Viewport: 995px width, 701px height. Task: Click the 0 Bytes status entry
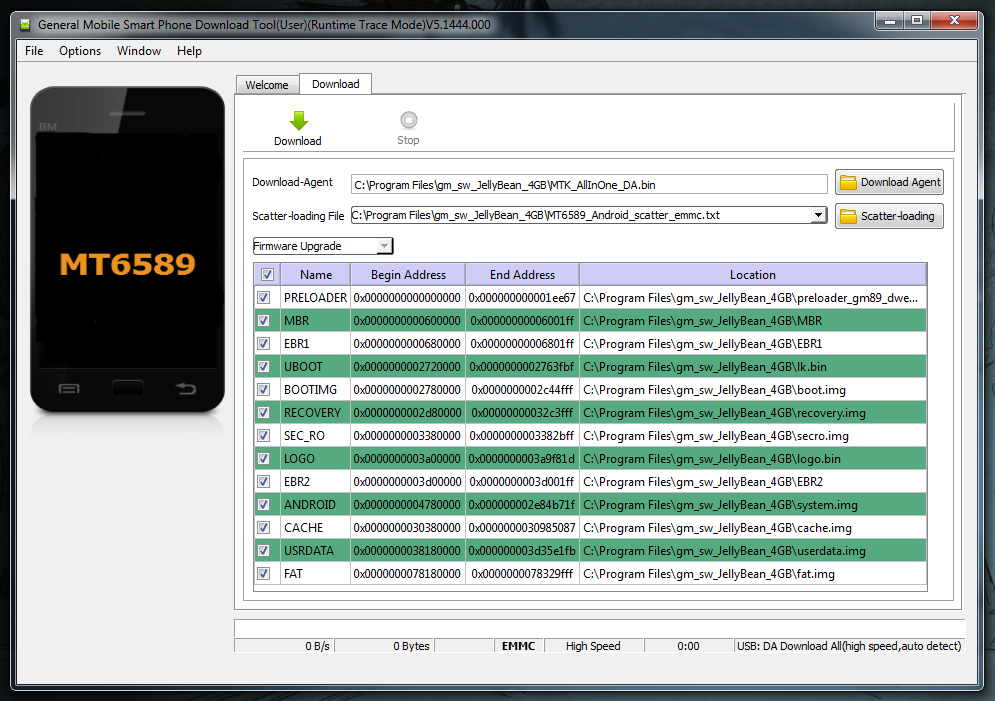(384, 646)
